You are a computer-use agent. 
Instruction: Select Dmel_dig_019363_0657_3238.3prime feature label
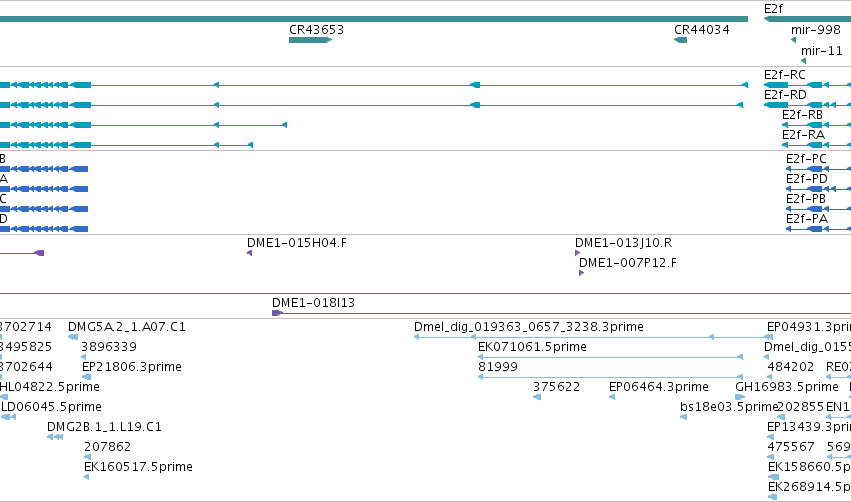pyautogui.click(x=529, y=327)
